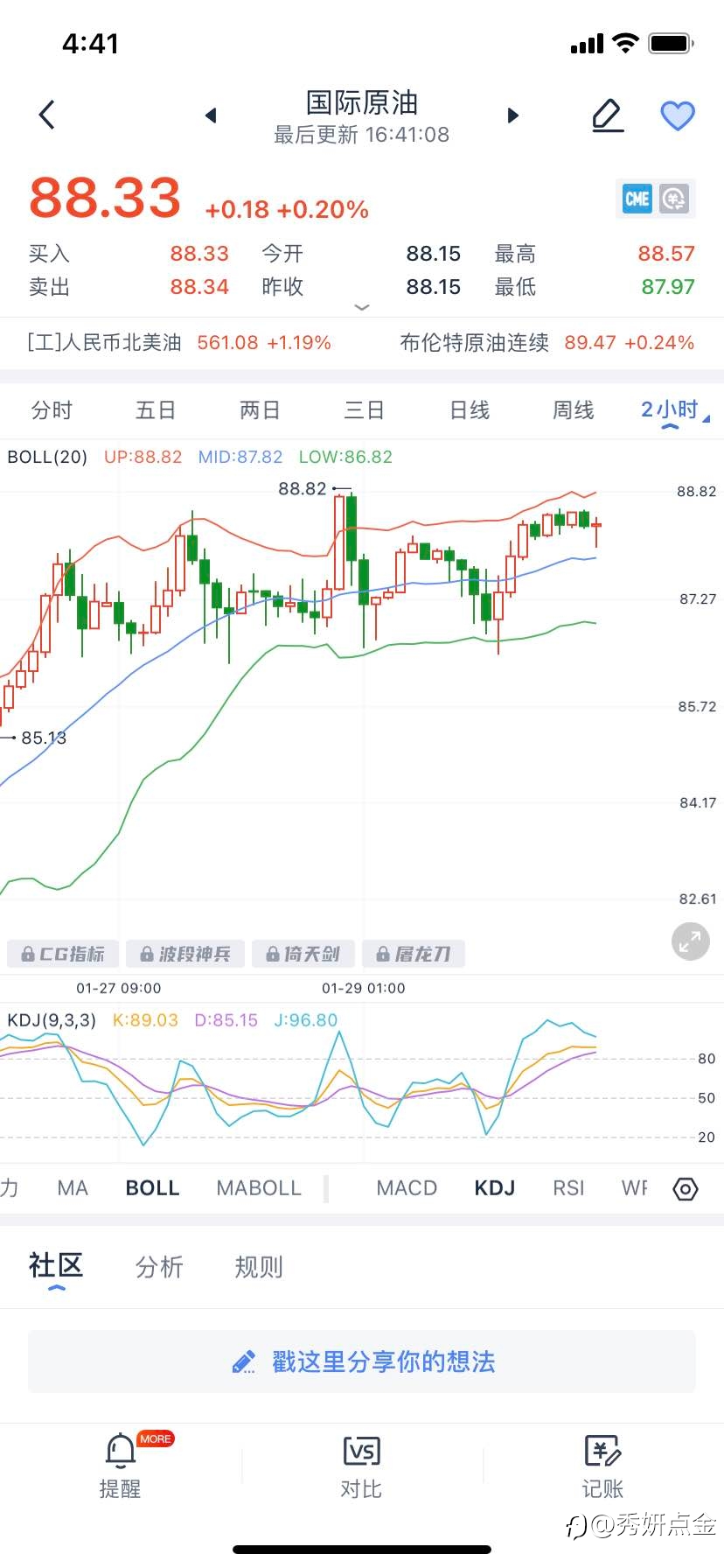Open locked CG指标 indicator

coord(63,954)
